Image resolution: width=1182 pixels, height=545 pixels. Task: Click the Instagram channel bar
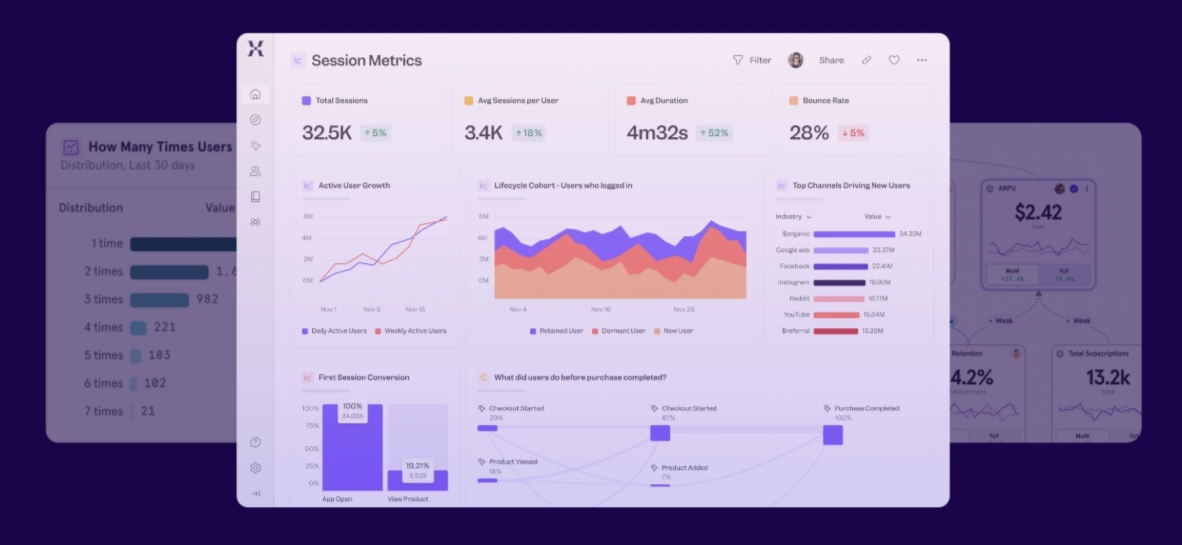pyautogui.click(x=839, y=283)
